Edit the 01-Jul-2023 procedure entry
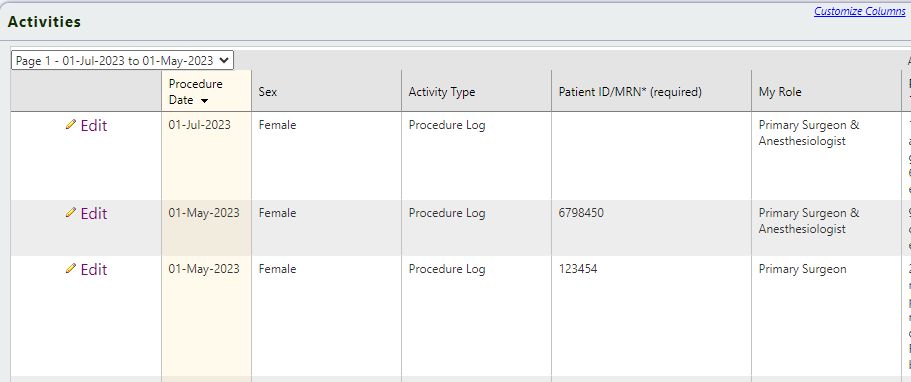 pos(94,126)
